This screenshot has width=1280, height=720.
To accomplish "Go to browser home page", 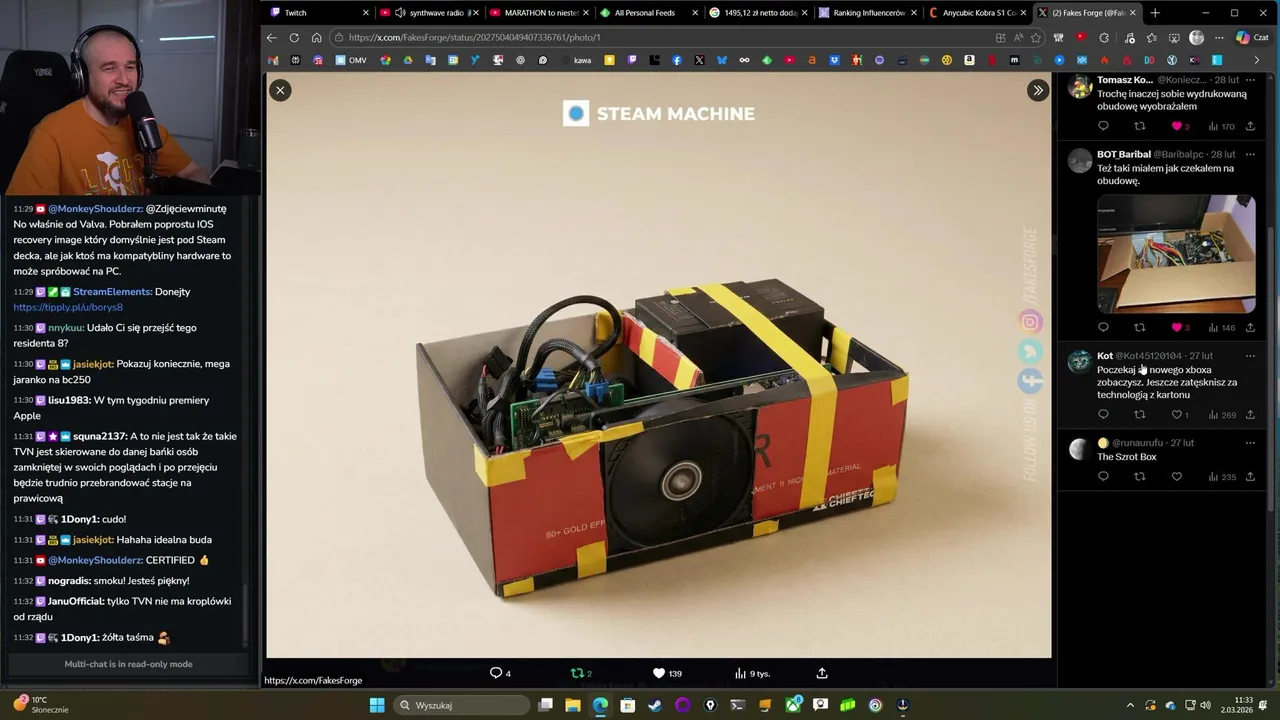I will [316, 37].
